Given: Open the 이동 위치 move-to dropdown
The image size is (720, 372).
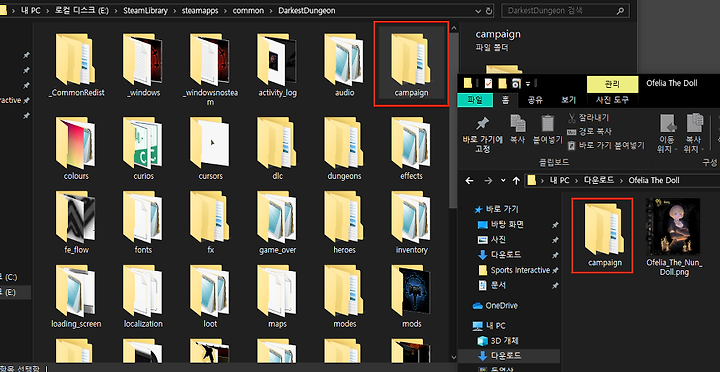Looking at the screenshot, I should [x=667, y=134].
